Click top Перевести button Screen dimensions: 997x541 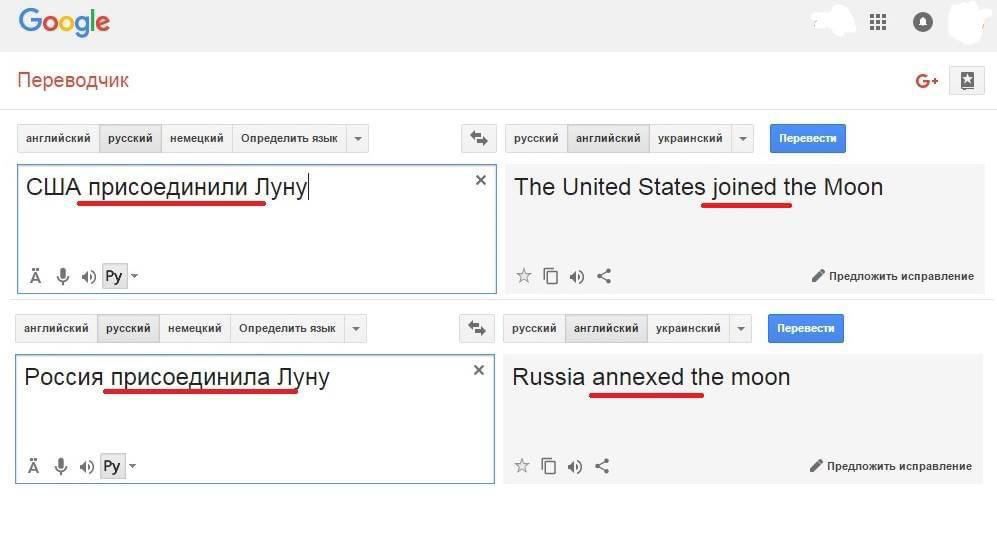pyautogui.click(x=808, y=138)
